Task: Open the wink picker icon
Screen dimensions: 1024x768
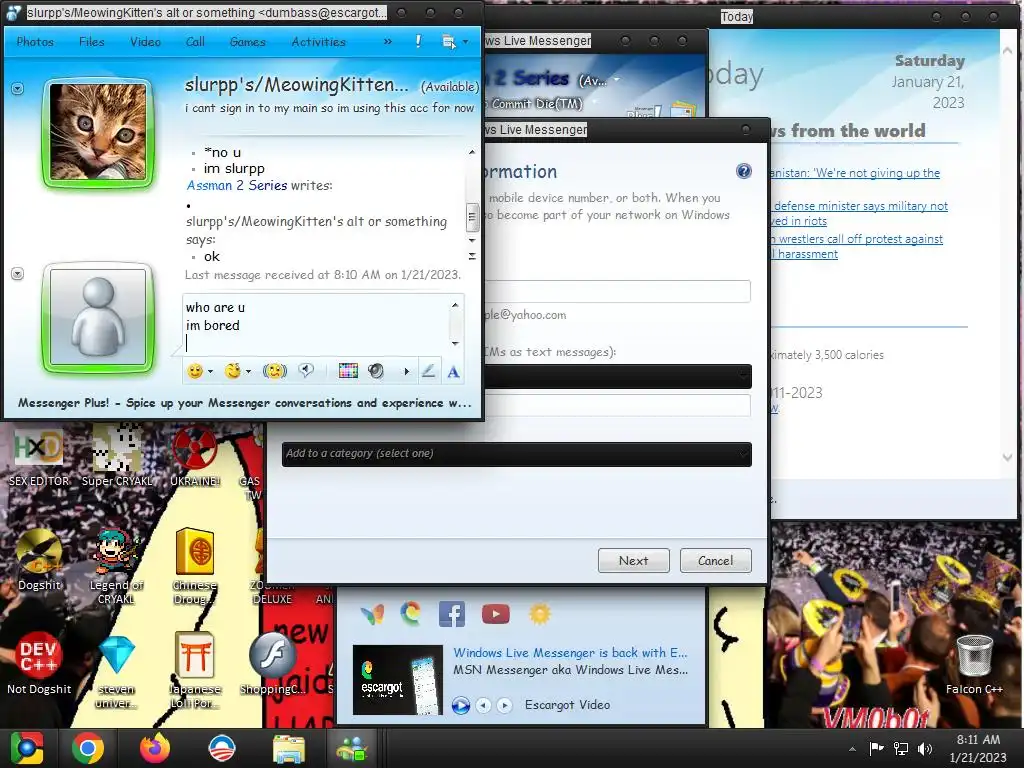Action: (x=232, y=371)
